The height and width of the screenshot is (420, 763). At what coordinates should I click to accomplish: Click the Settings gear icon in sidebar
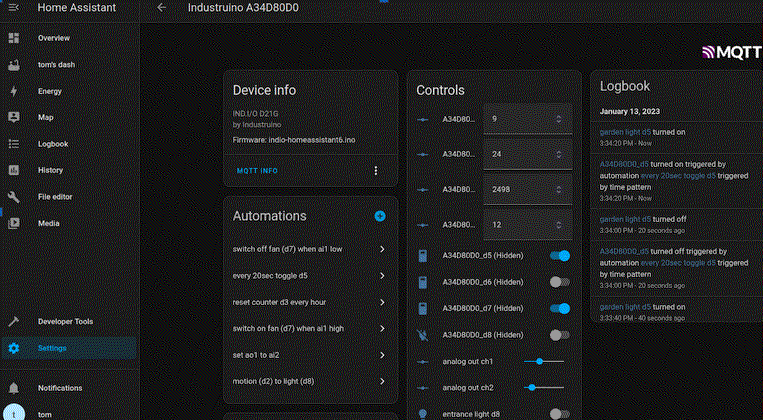tap(14, 348)
